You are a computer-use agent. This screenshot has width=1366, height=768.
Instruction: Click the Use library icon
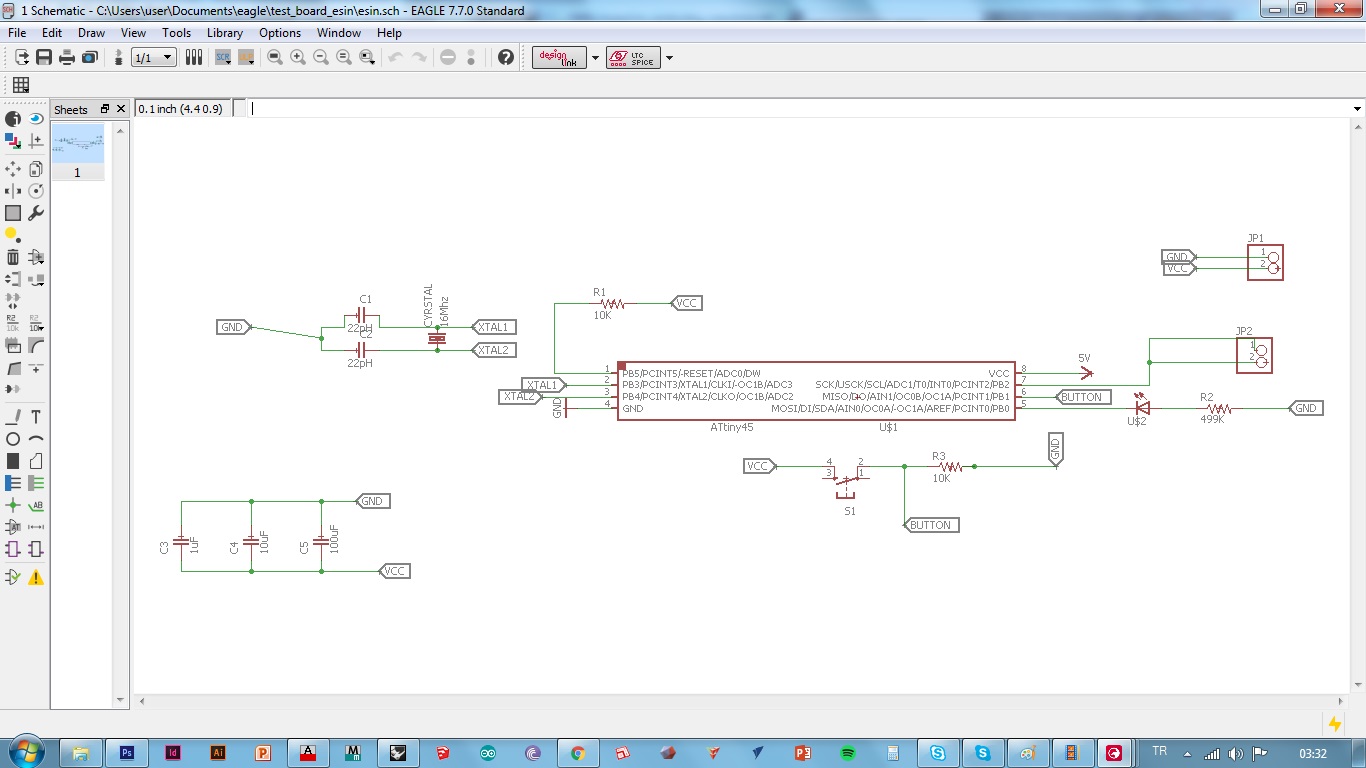point(195,57)
